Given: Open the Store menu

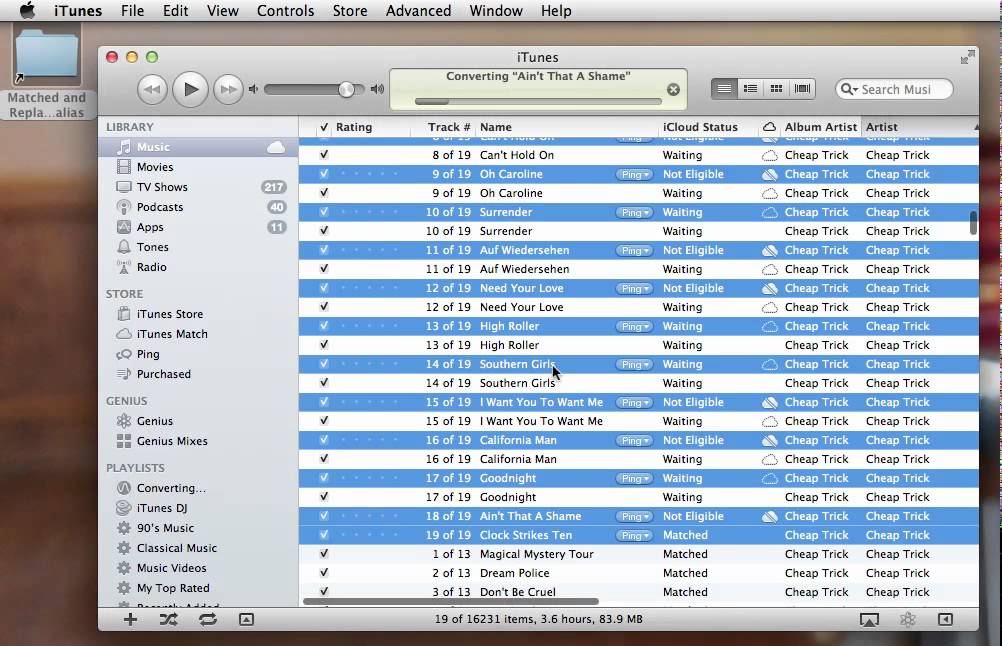Looking at the screenshot, I should pyautogui.click(x=350, y=11).
